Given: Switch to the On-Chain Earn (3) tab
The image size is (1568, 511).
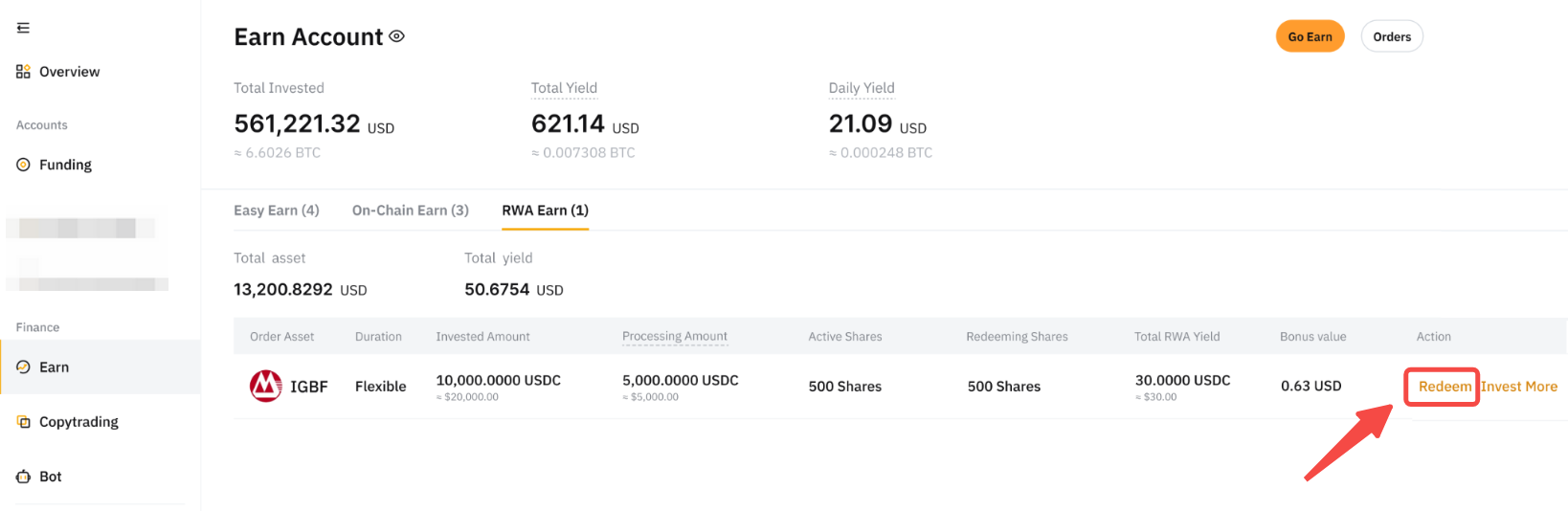Looking at the screenshot, I should (411, 211).
